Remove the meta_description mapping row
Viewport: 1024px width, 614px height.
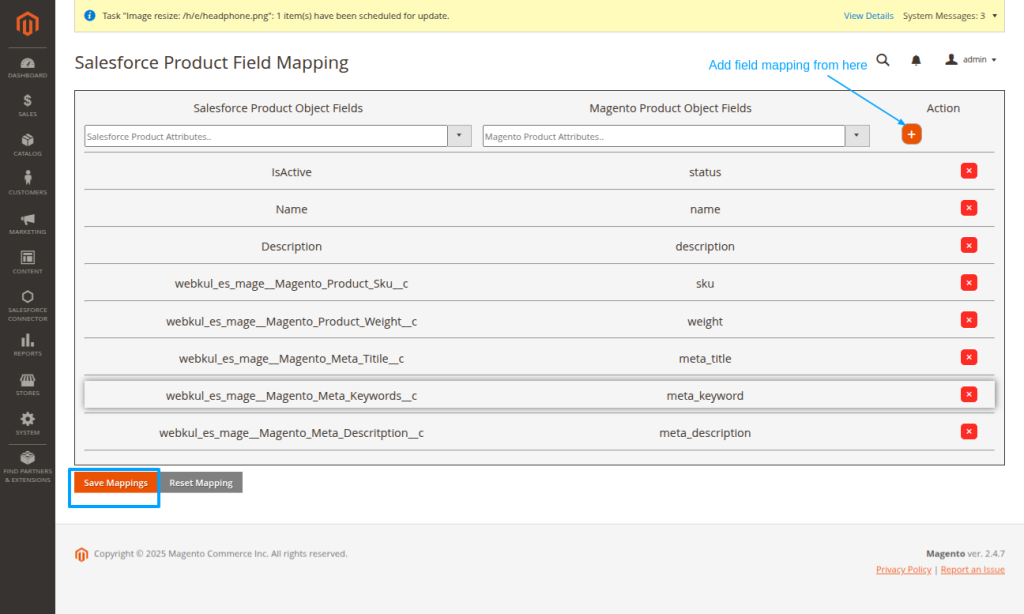tap(969, 432)
